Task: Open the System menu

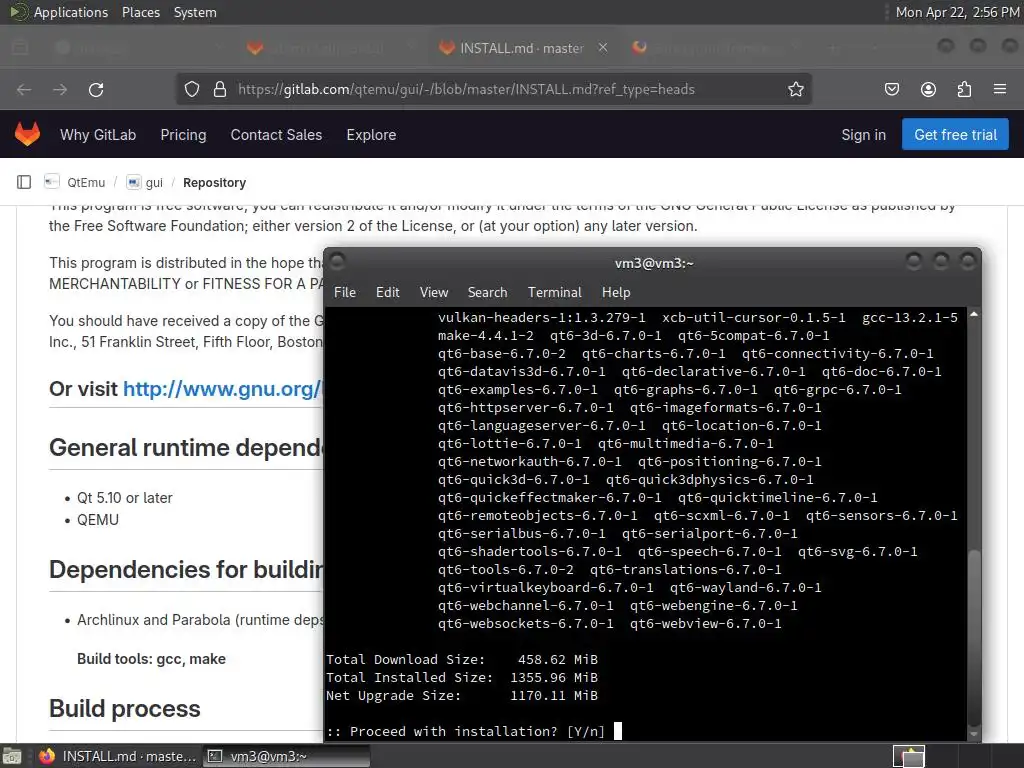Action: (195, 12)
